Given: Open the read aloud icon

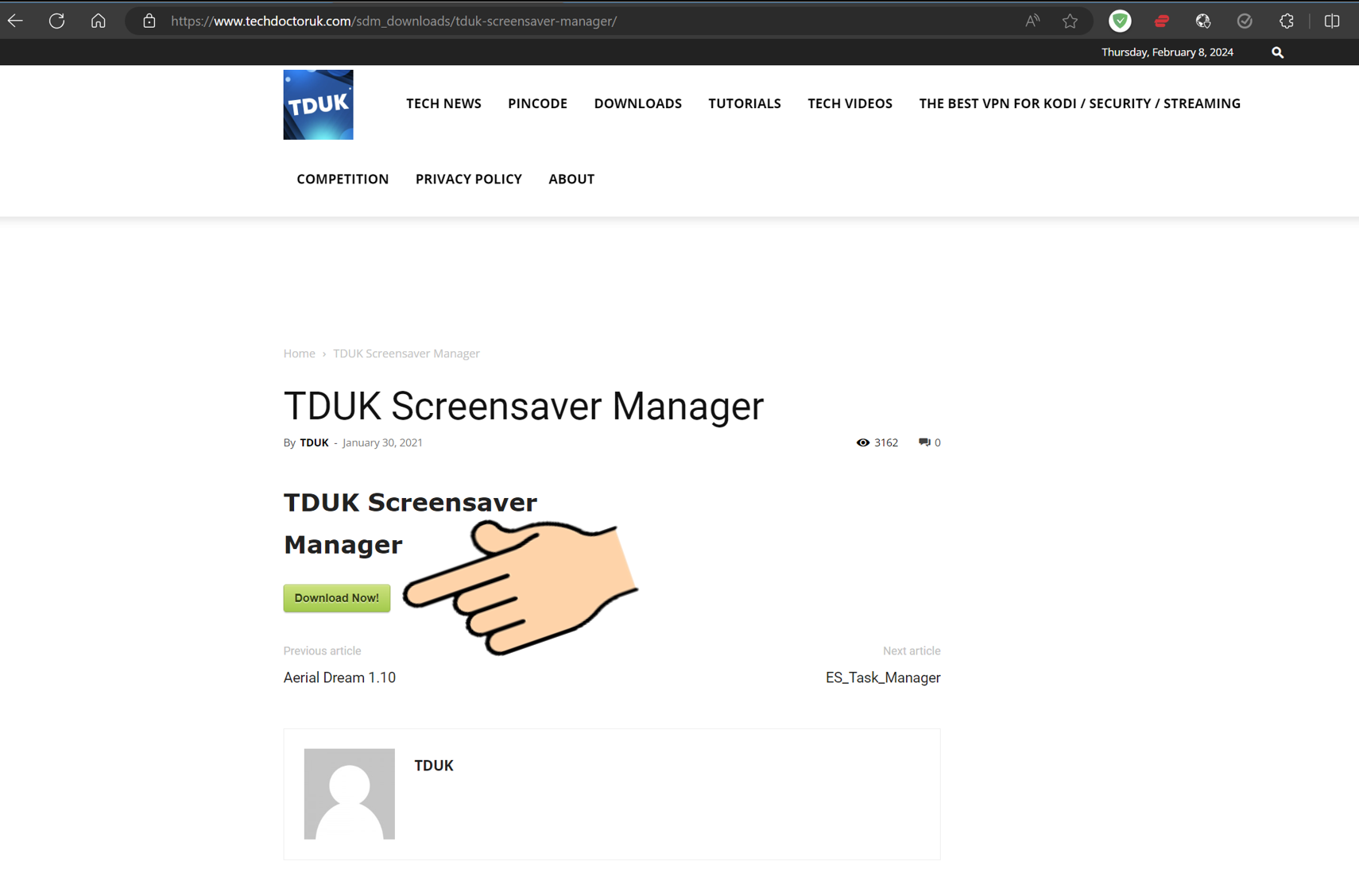Looking at the screenshot, I should (1032, 21).
